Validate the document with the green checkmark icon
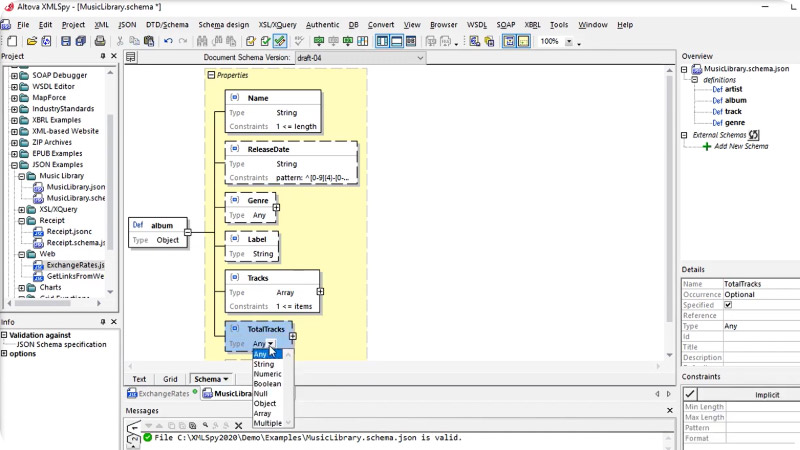 click(265, 41)
